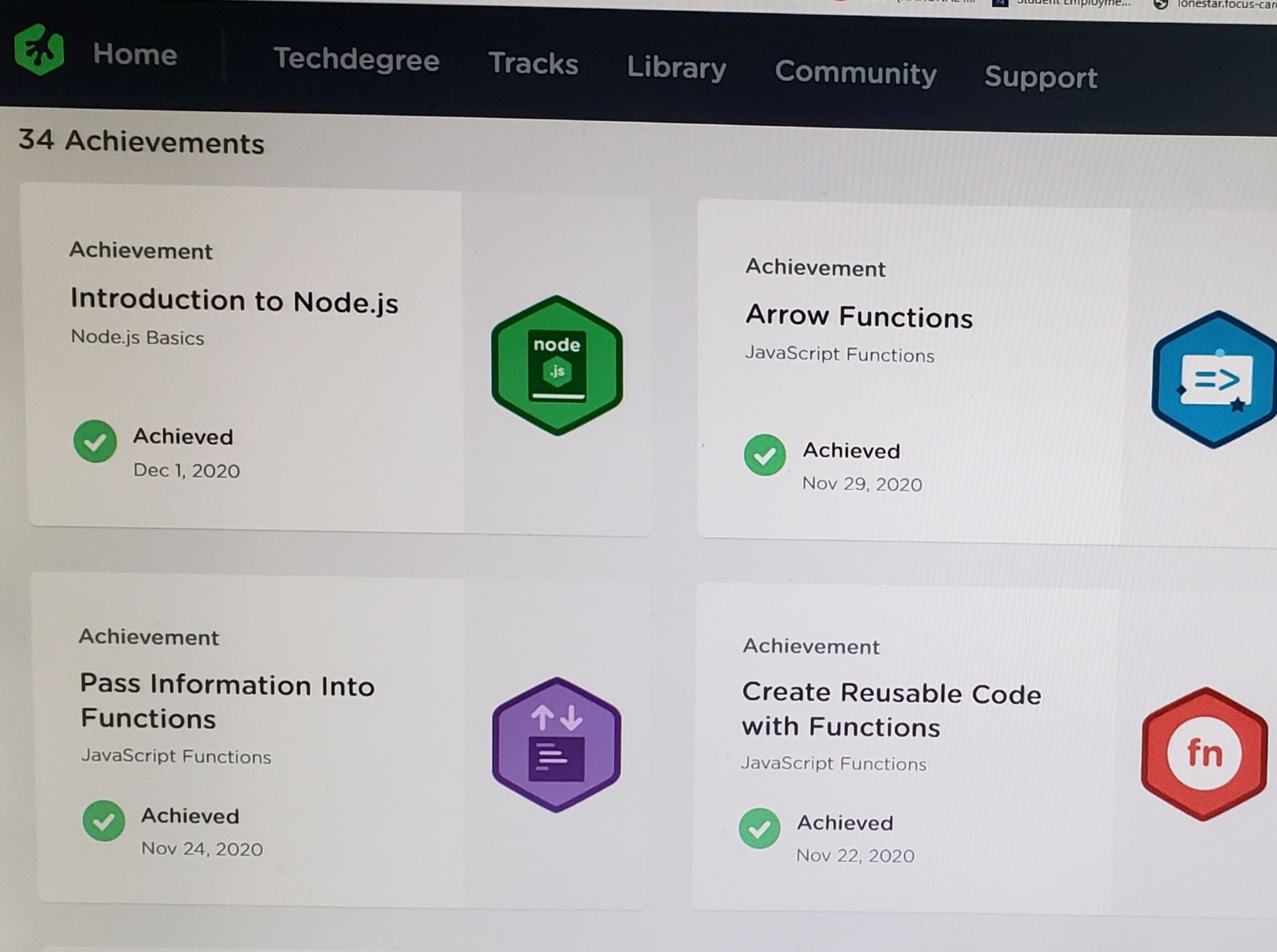Click JavaScript Functions under Create Reusable Code
This screenshot has height=952, width=1277.
click(x=834, y=763)
